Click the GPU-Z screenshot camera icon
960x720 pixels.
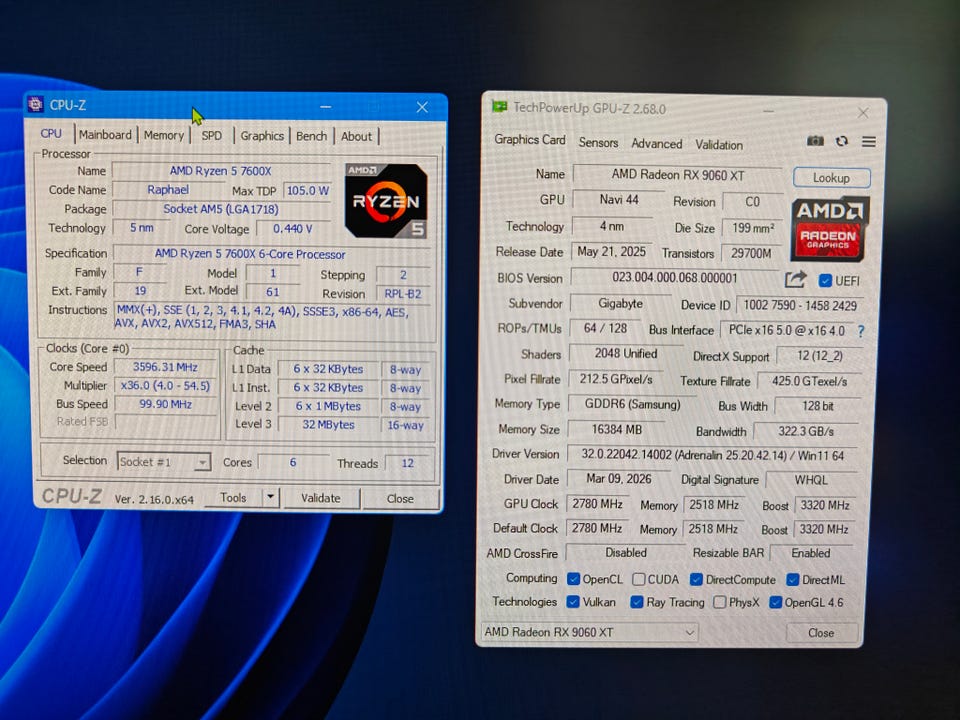pyautogui.click(x=815, y=141)
